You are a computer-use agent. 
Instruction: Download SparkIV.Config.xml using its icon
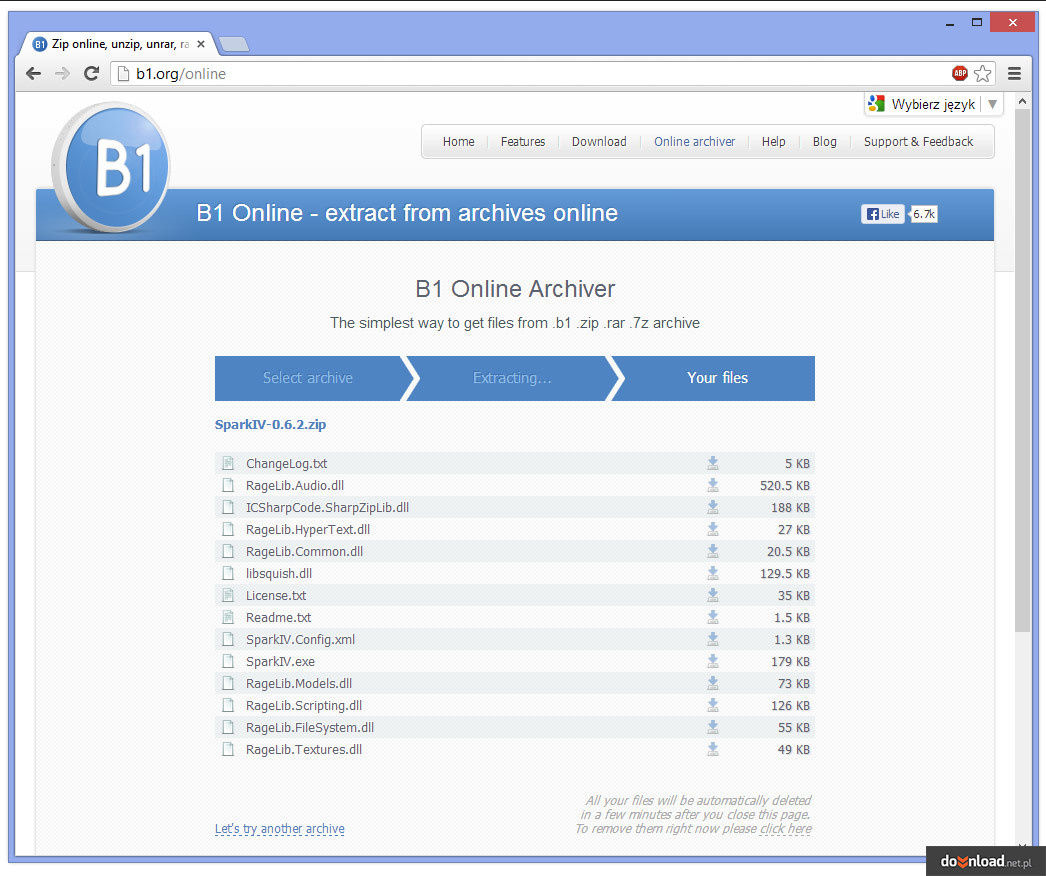(712, 639)
